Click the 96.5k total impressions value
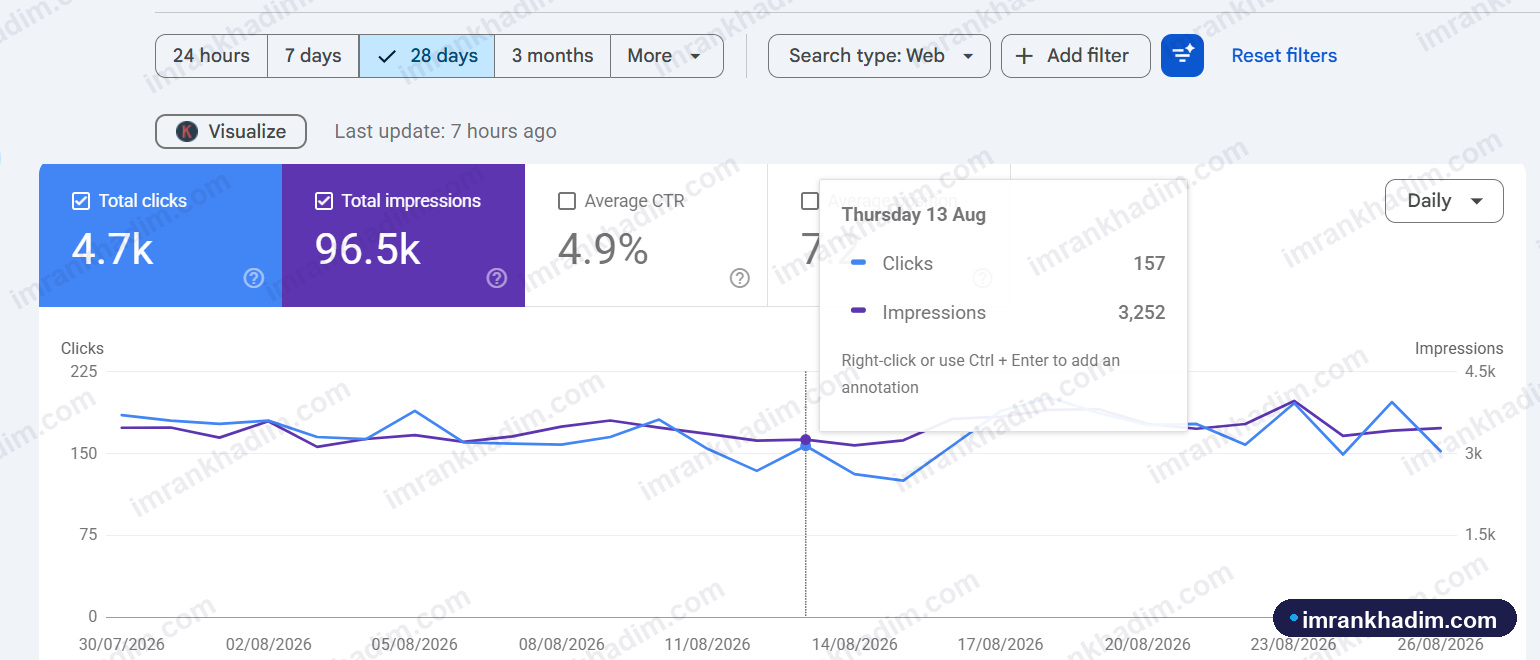Screen dimensions: 1540x660 click(367, 249)
